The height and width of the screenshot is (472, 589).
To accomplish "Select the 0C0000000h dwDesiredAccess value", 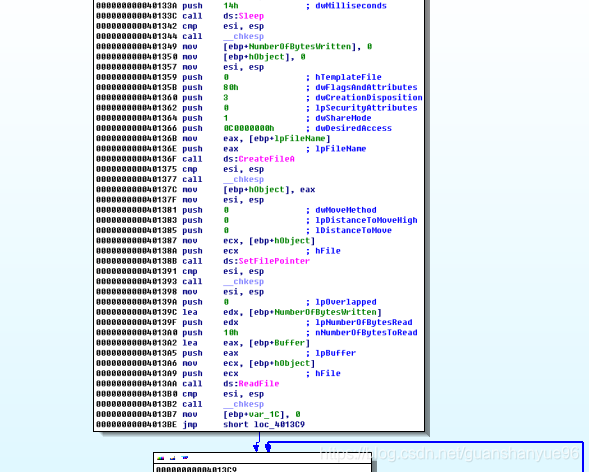I will 249,128.
